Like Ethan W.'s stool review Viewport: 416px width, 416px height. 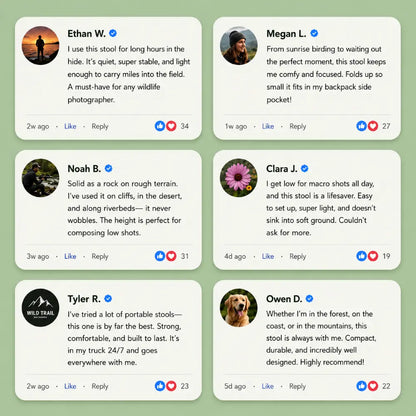pyautogui.click(x=70, y=126)
